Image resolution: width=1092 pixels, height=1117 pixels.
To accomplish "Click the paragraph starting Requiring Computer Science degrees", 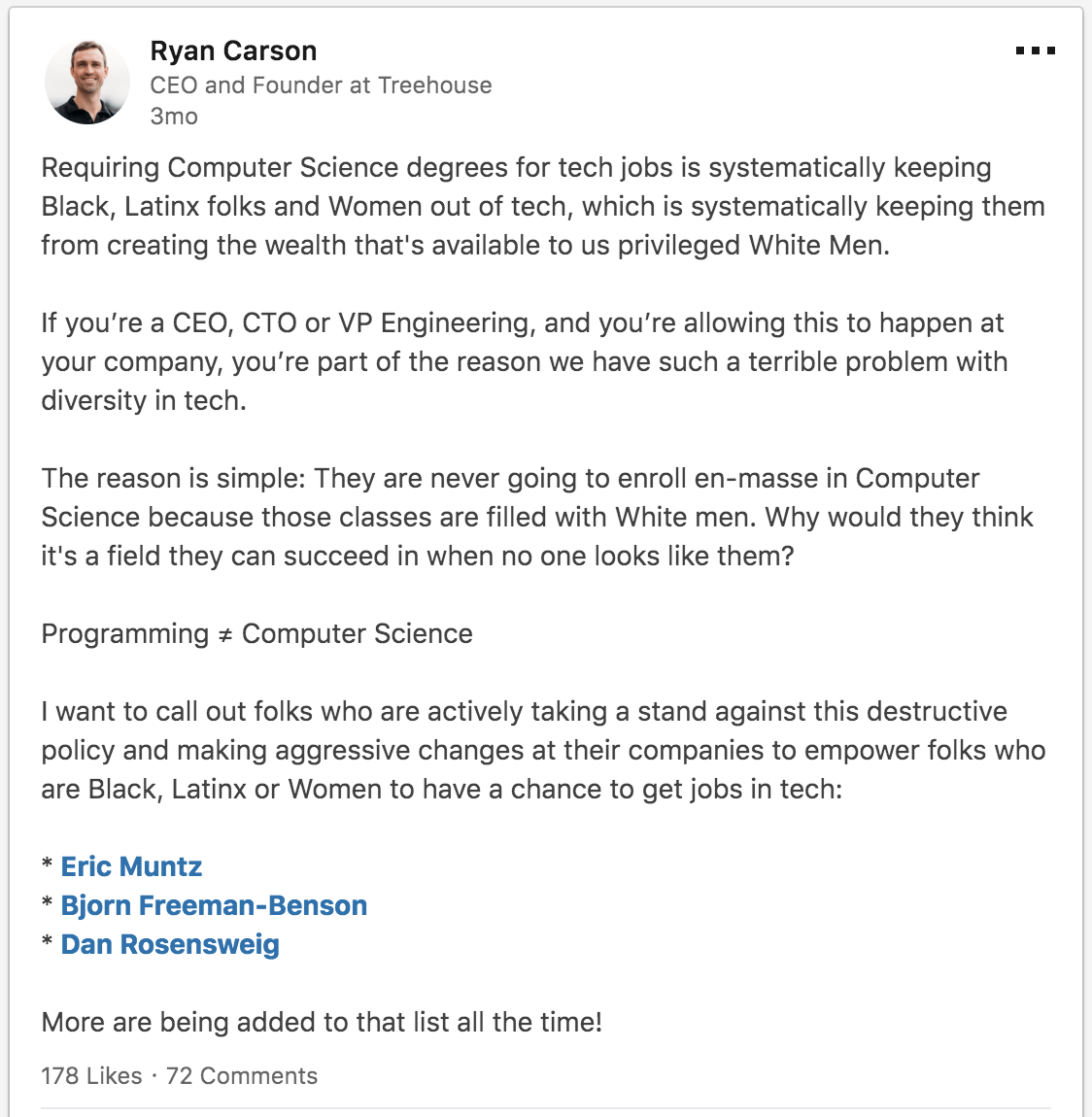I will click(x=543, y=207).
